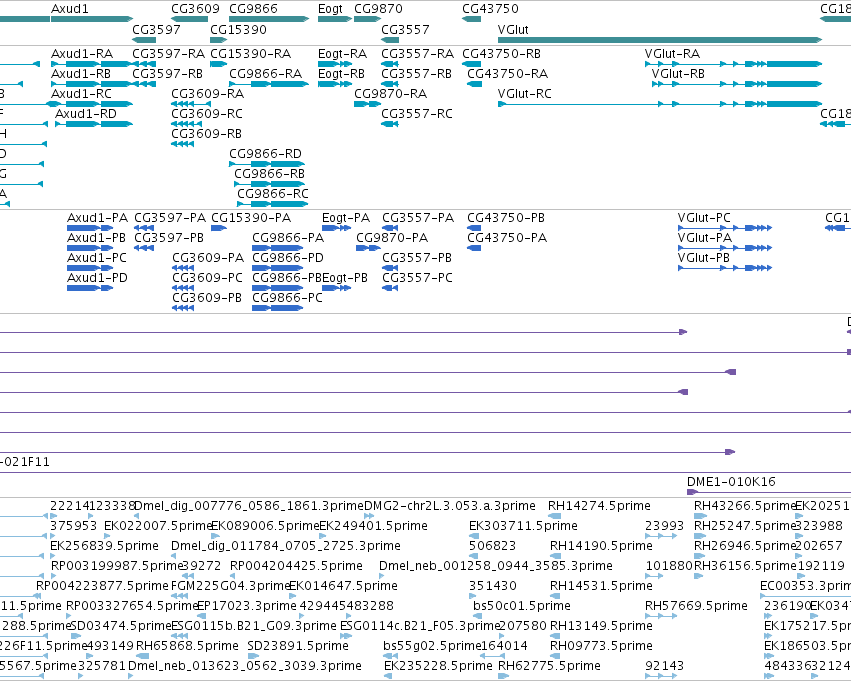This screenshot has width=851, height=681.
Task: Click the Eogt gene label
Action: (330, 9)
